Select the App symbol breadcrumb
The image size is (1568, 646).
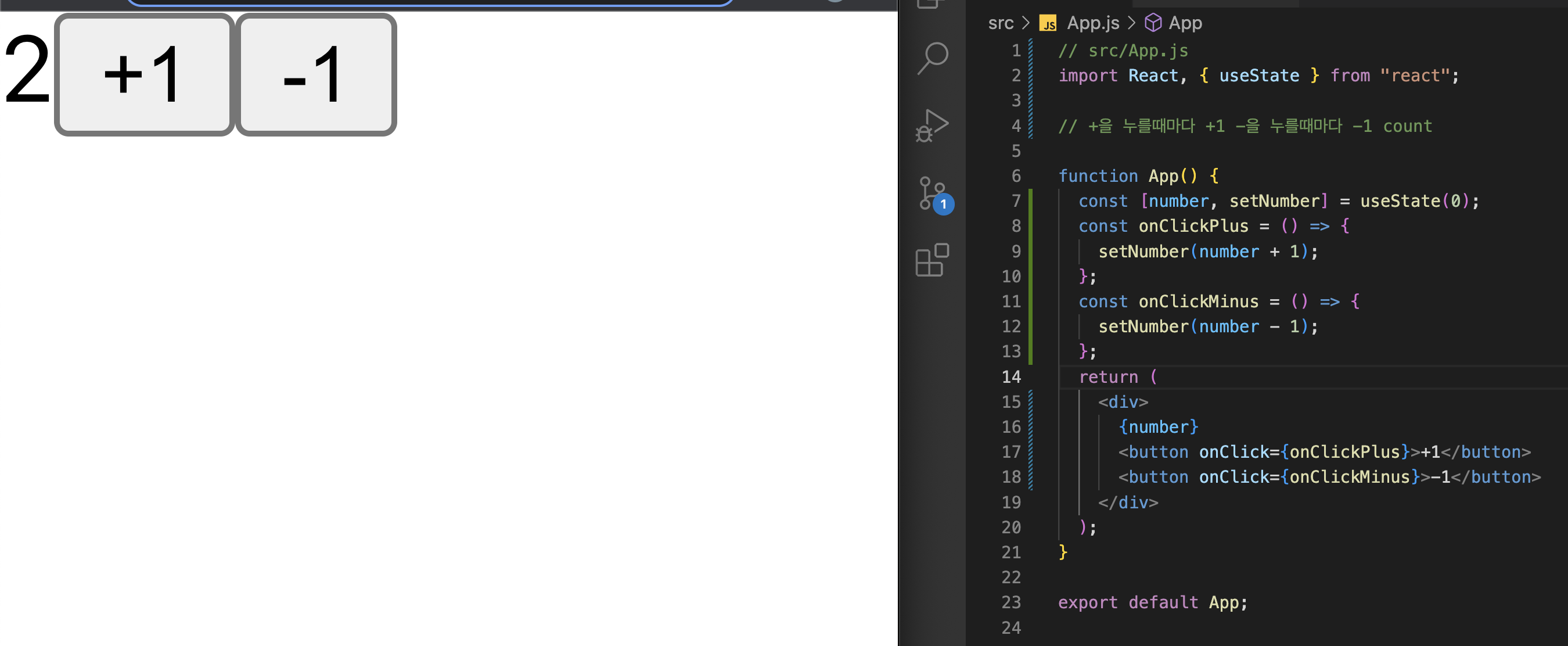point(1185,23)
